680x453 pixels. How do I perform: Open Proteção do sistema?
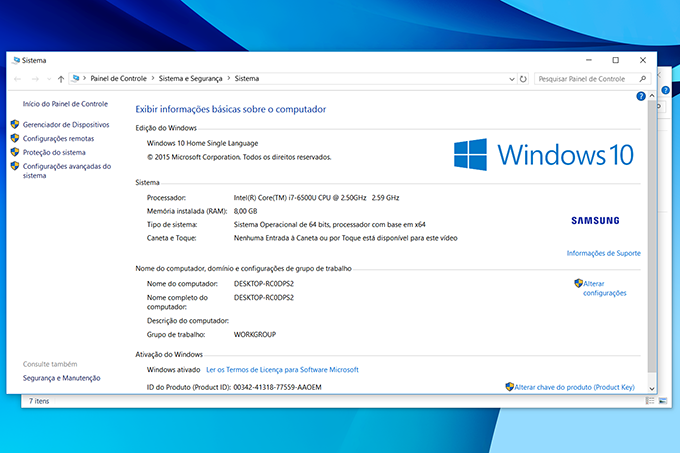(54, 152)
